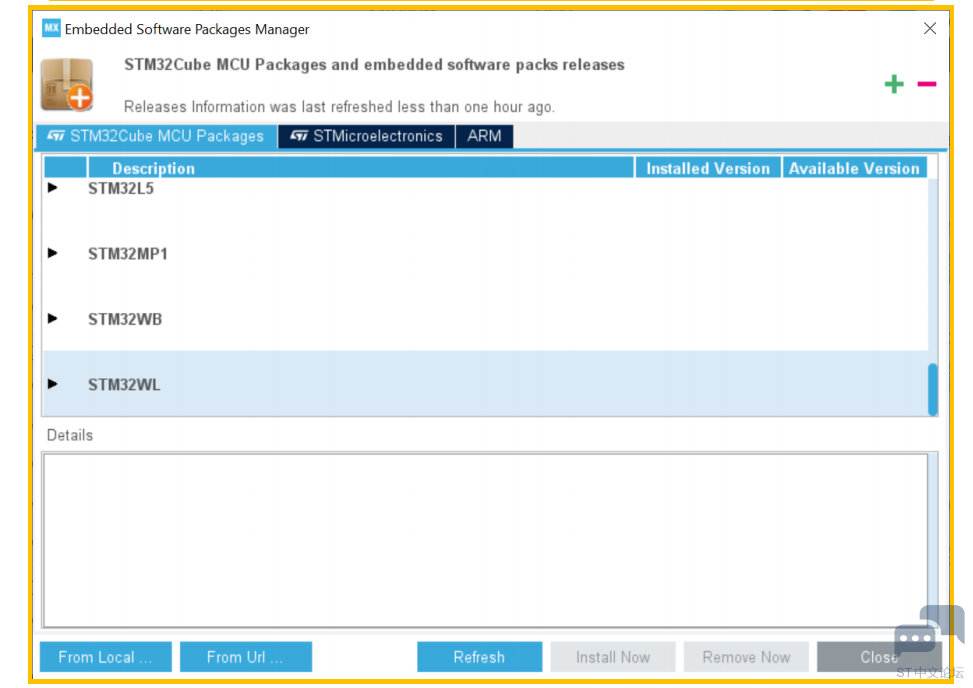Screen dimensions: 973x688
Task: Select the STM32WL row text
Action: (124, 385)
